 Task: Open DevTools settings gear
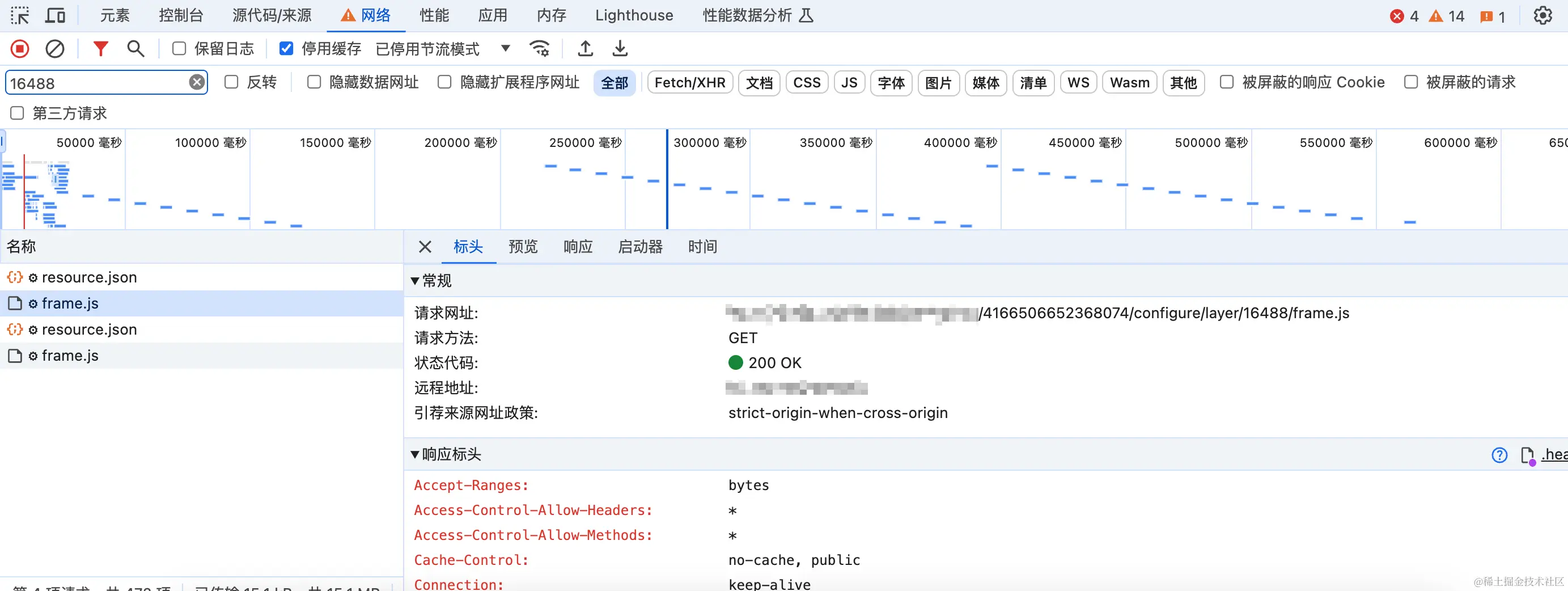click(x=1543, y=16)
